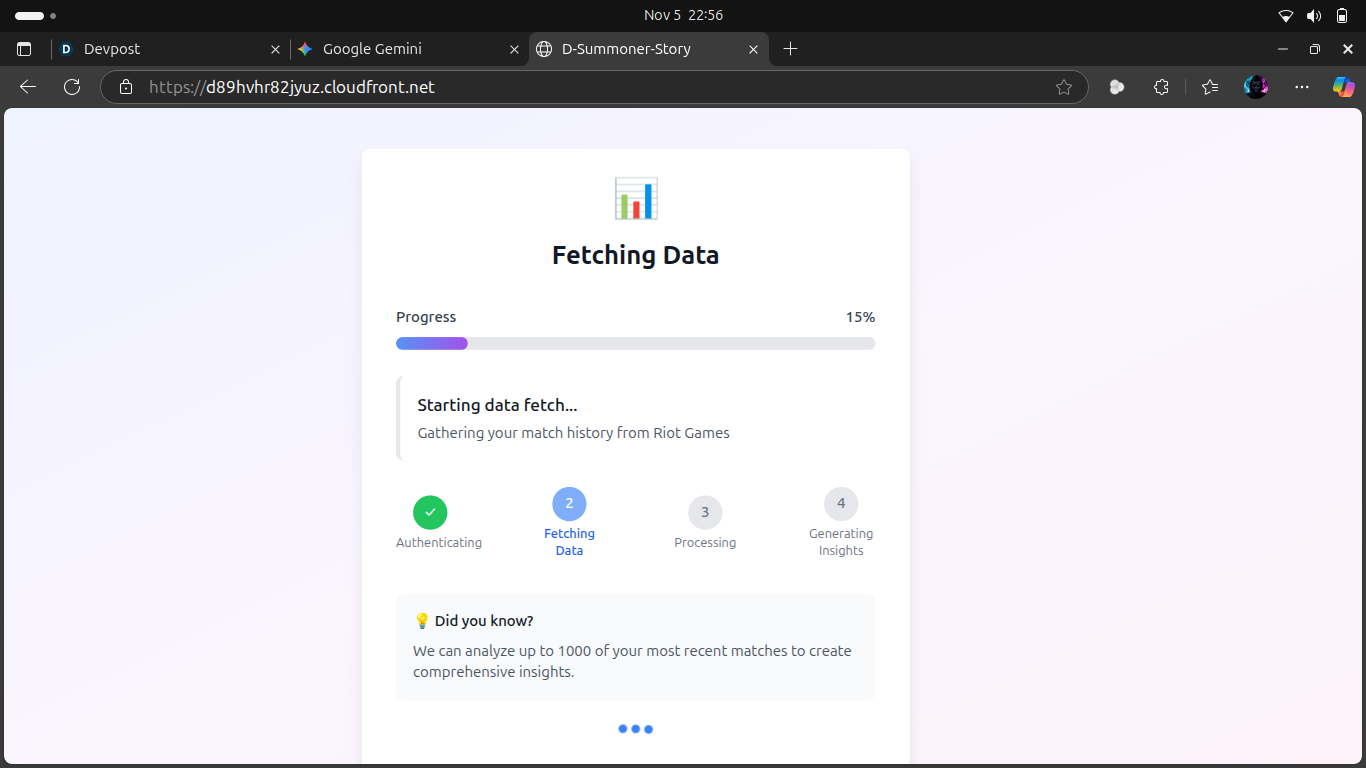This screenshot has width=1366, height=768.
Task: Select the D-Summoner-Story tab
Action: click(x=648, y=49)
